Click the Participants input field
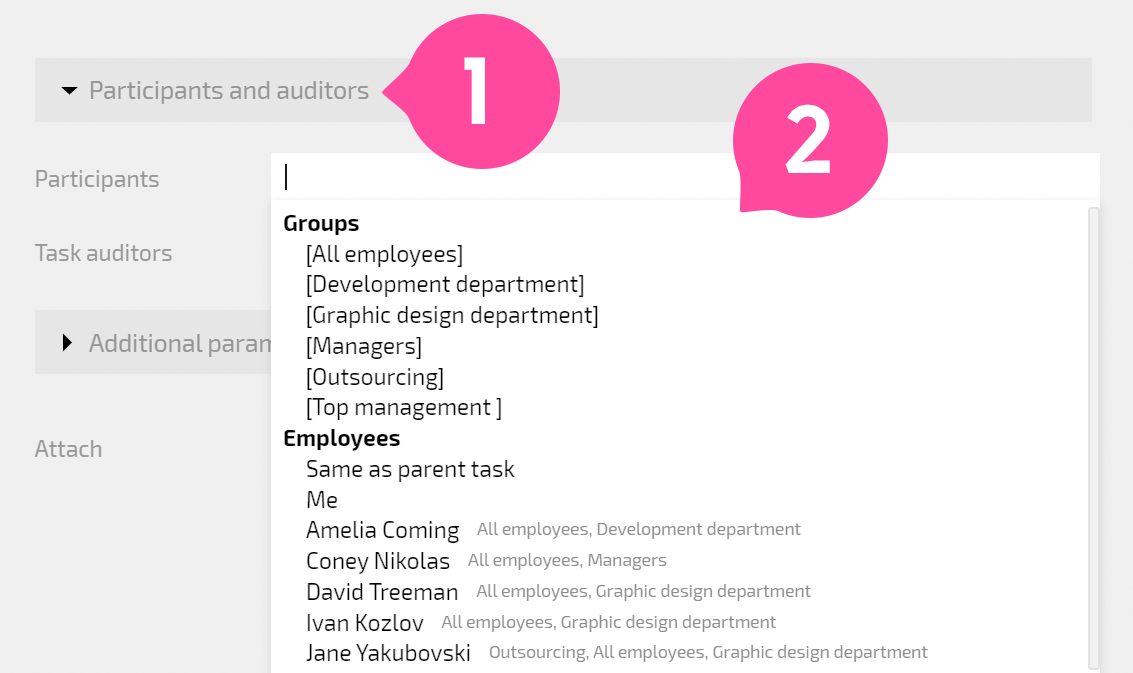 tap(685, 177)
